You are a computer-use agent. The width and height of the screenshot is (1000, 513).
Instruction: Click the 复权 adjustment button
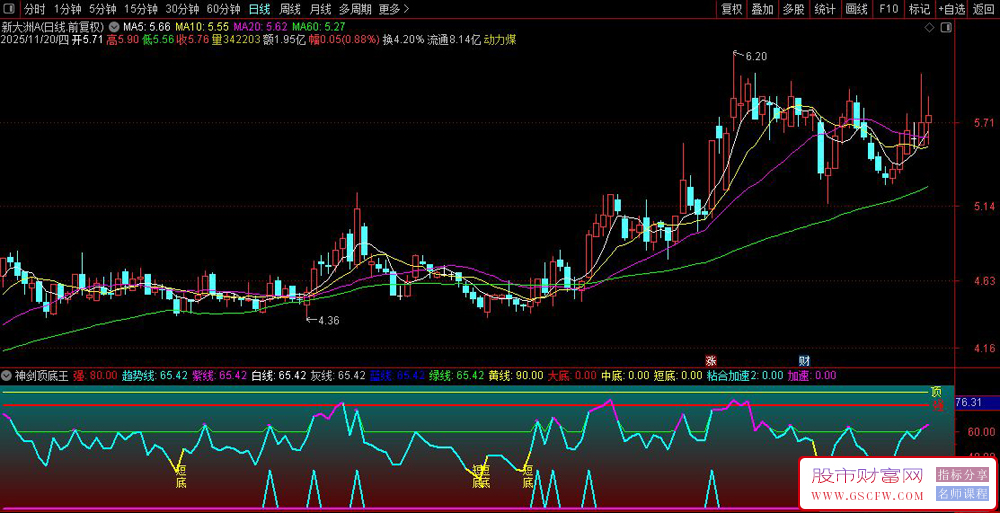(x=731, y=9)
